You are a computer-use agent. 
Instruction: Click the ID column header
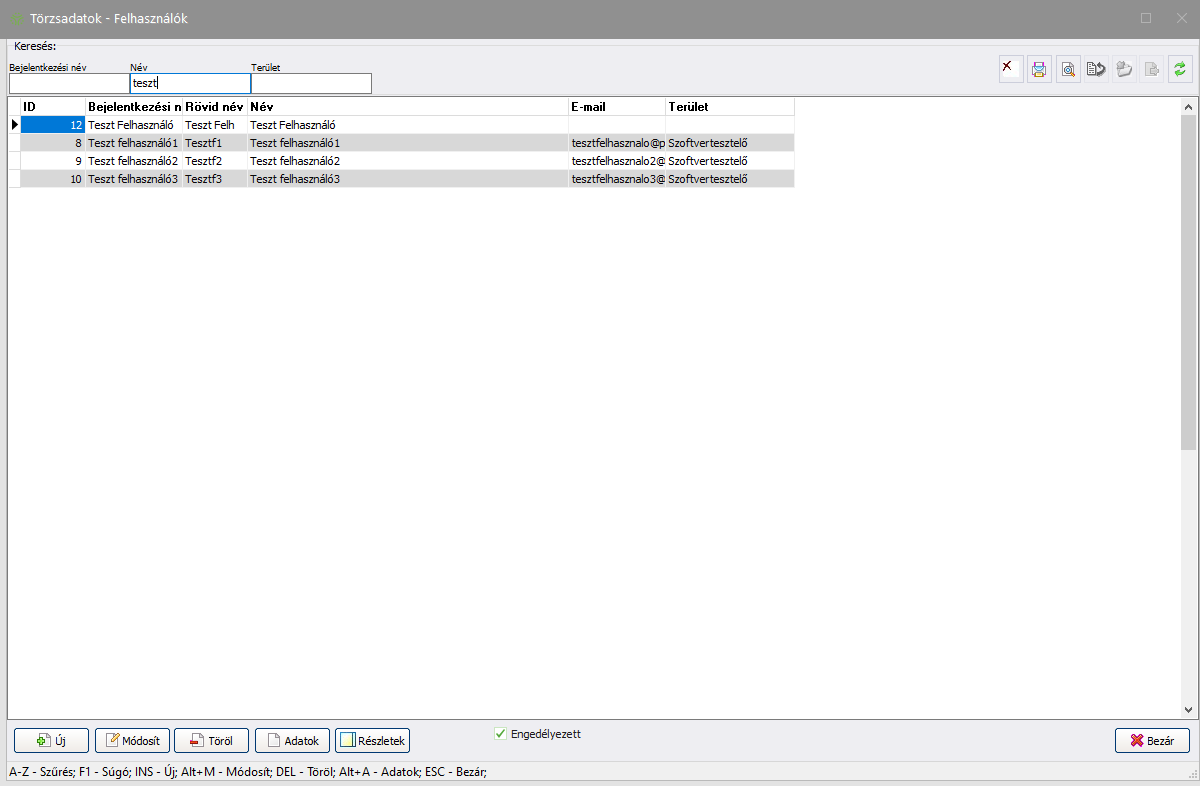(52, 106)
